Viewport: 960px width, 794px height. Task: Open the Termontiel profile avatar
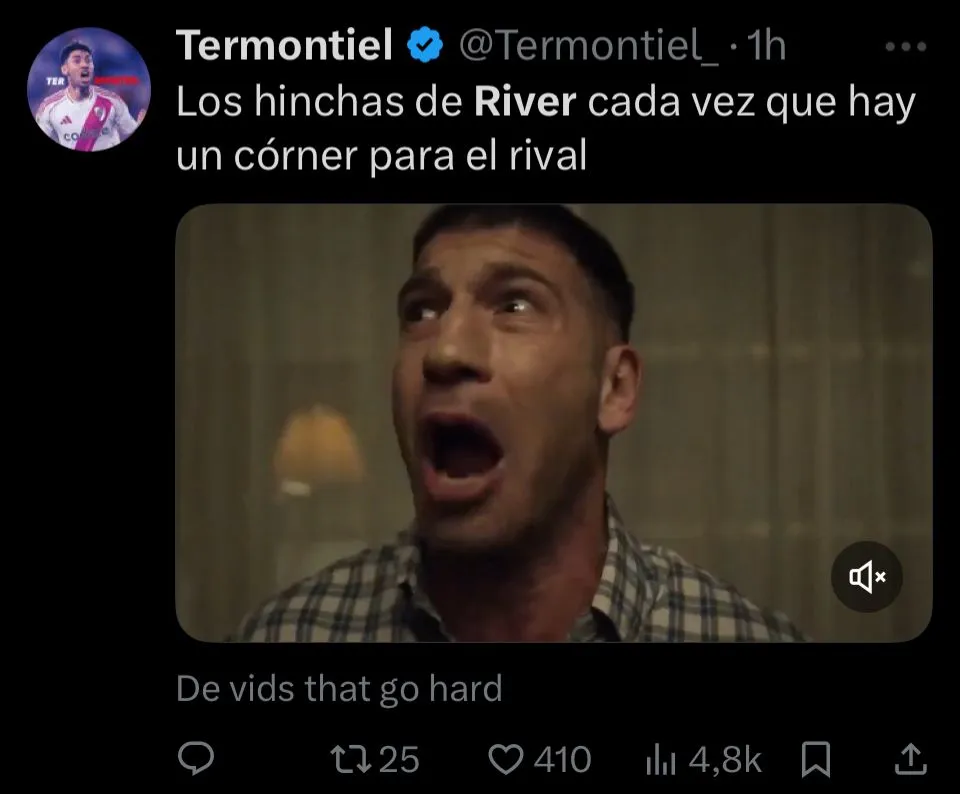pyautogui.click(x=89, y=89)
